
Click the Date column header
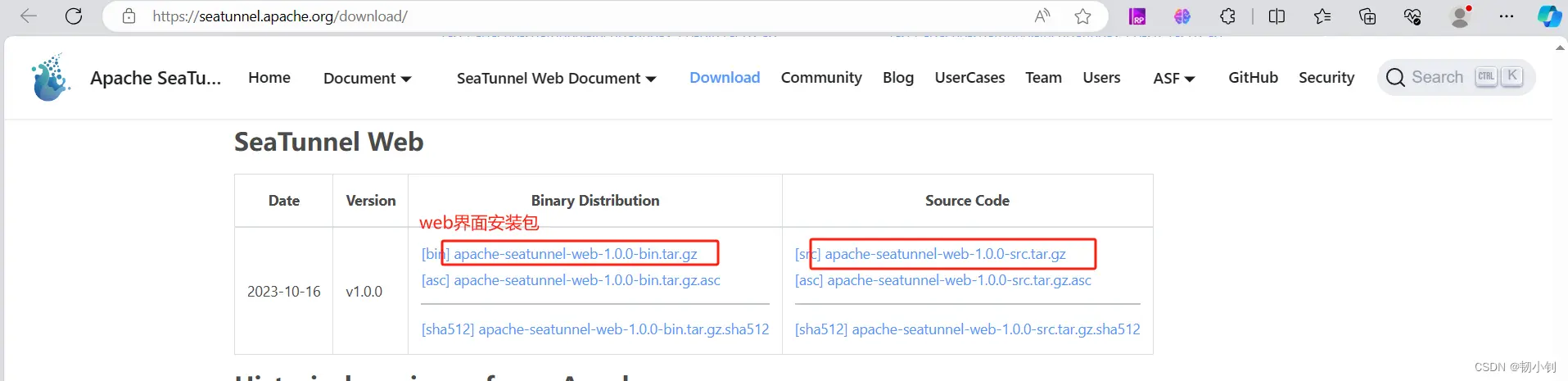pos(284,201)
